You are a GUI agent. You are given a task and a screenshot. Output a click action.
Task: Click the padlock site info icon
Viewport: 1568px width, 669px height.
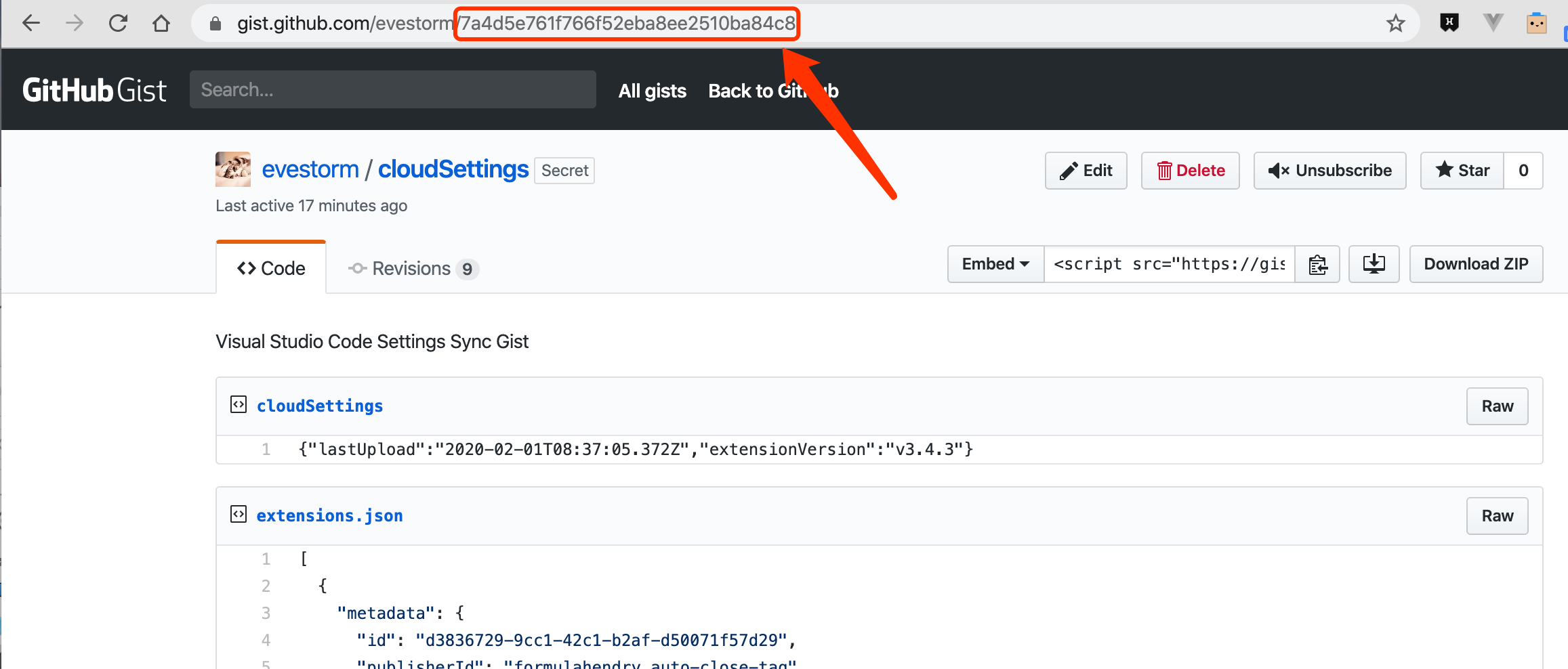click(215, 24)
